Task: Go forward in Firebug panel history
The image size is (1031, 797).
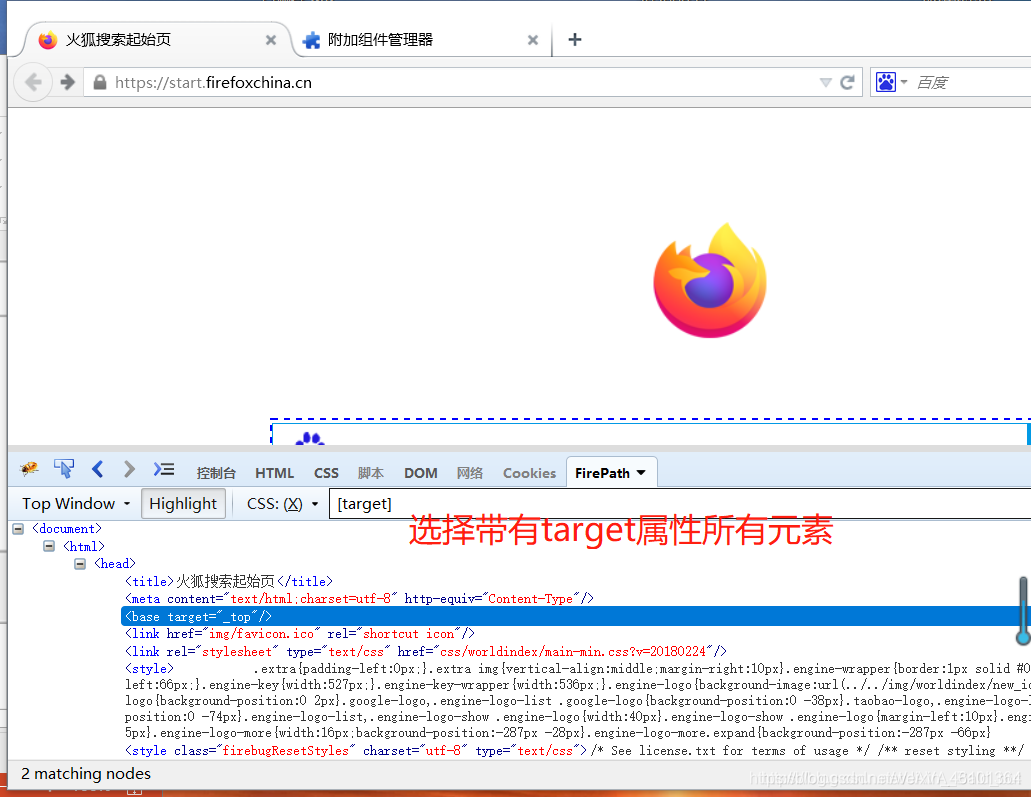Action: [x=130, y=469]
